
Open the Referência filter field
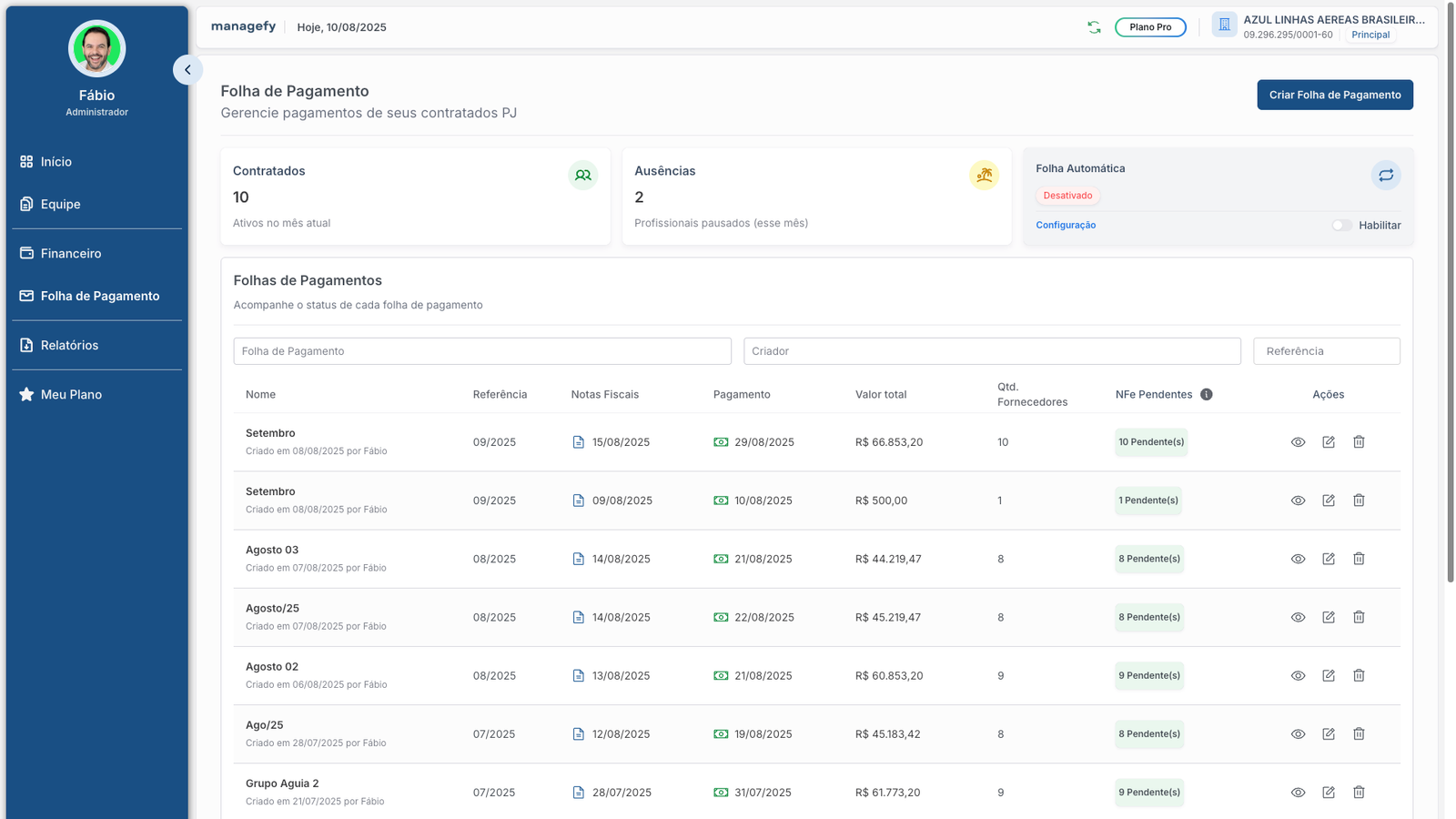1326,351
